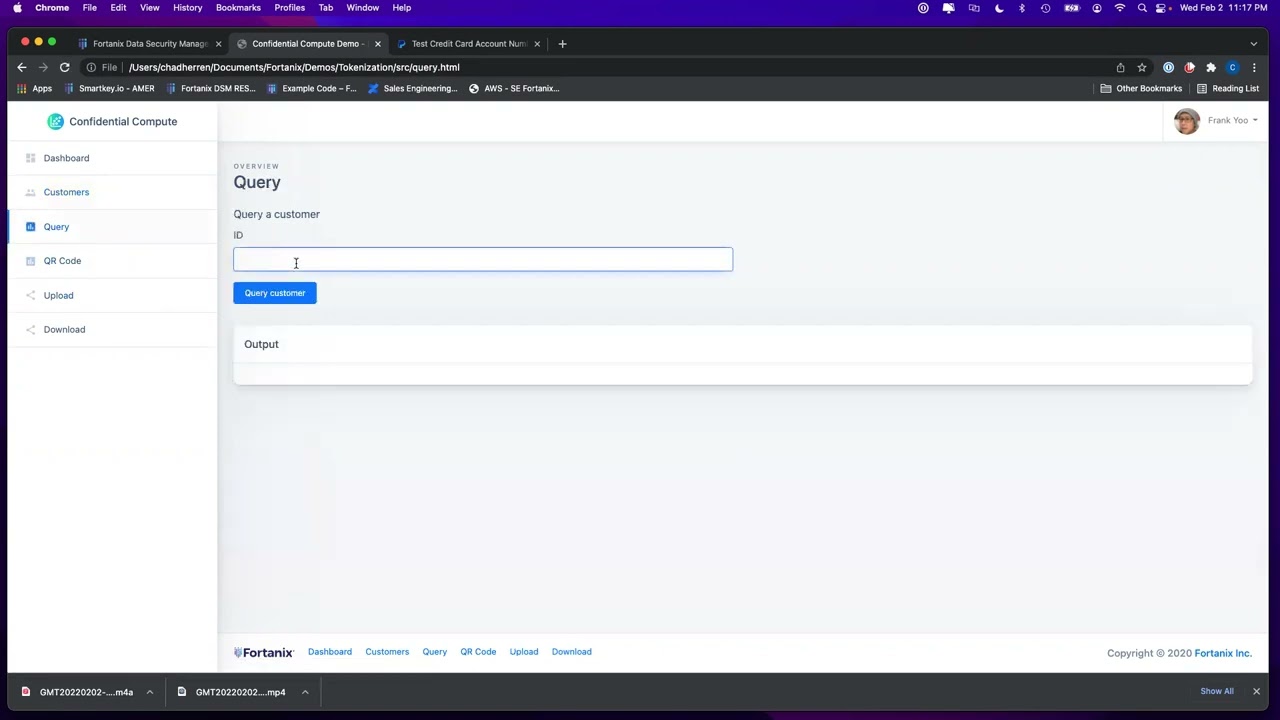Open the Bluetooth menu bar icon
The image size is (1280, 720).
(x=1021, y=8)
